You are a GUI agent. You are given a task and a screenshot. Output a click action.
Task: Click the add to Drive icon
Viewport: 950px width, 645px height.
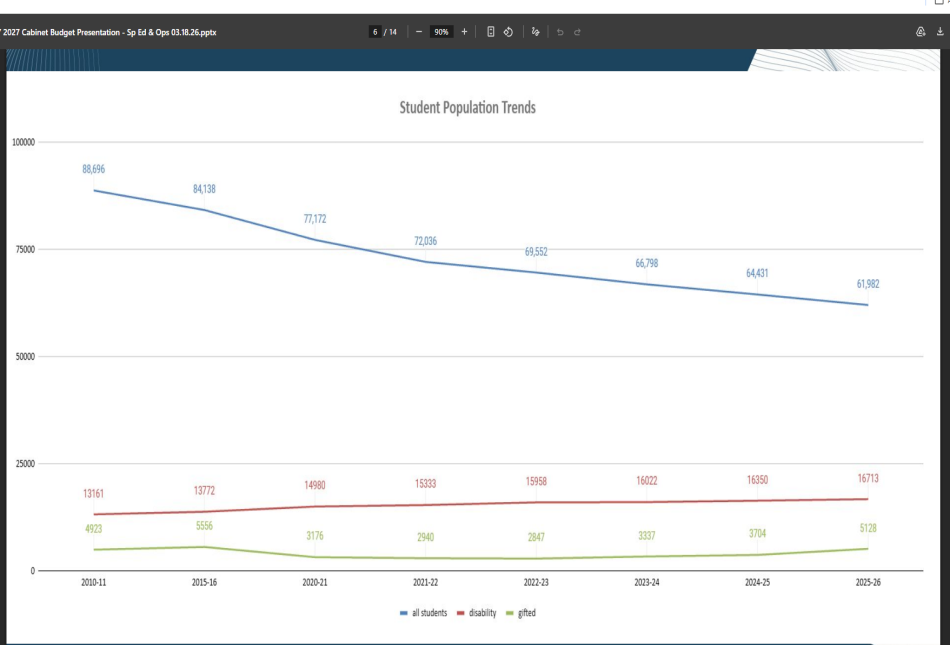(921, 32)
